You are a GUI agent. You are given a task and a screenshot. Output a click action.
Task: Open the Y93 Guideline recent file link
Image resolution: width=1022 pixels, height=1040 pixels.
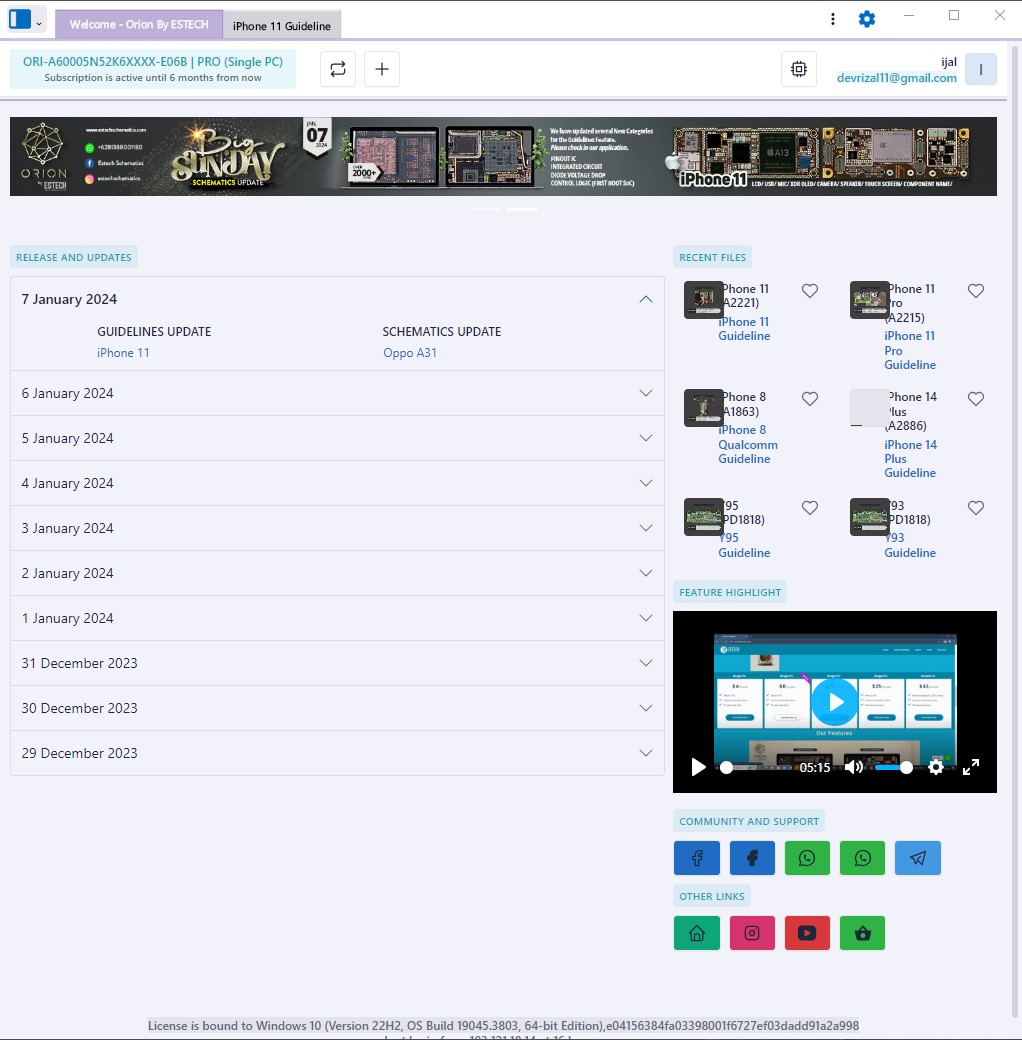pos(910,545)
